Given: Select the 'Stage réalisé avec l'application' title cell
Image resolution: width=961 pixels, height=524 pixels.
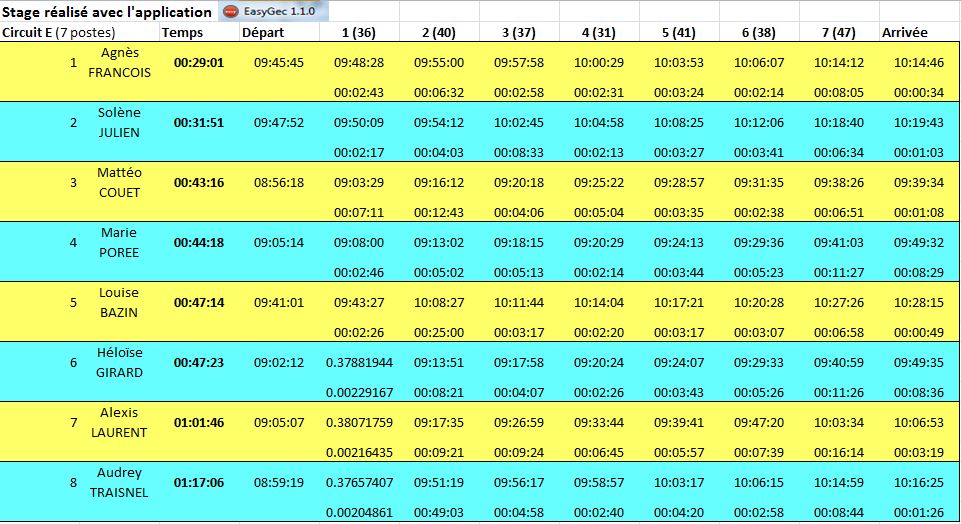Looking at the screenshot, I should coord(106,12).
